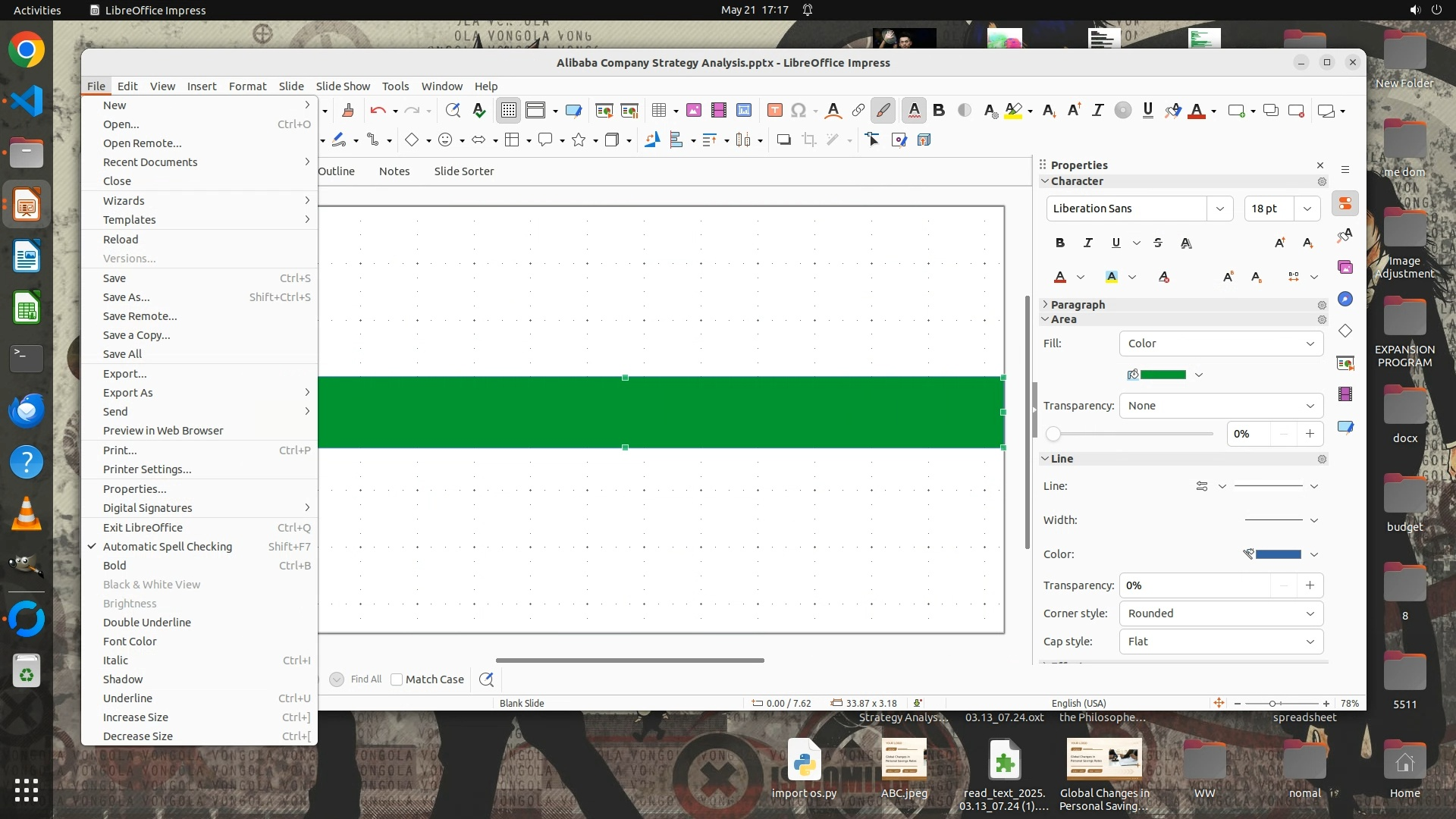
Task: Expand the Paragraph section
Action: tap(1077, 305)
